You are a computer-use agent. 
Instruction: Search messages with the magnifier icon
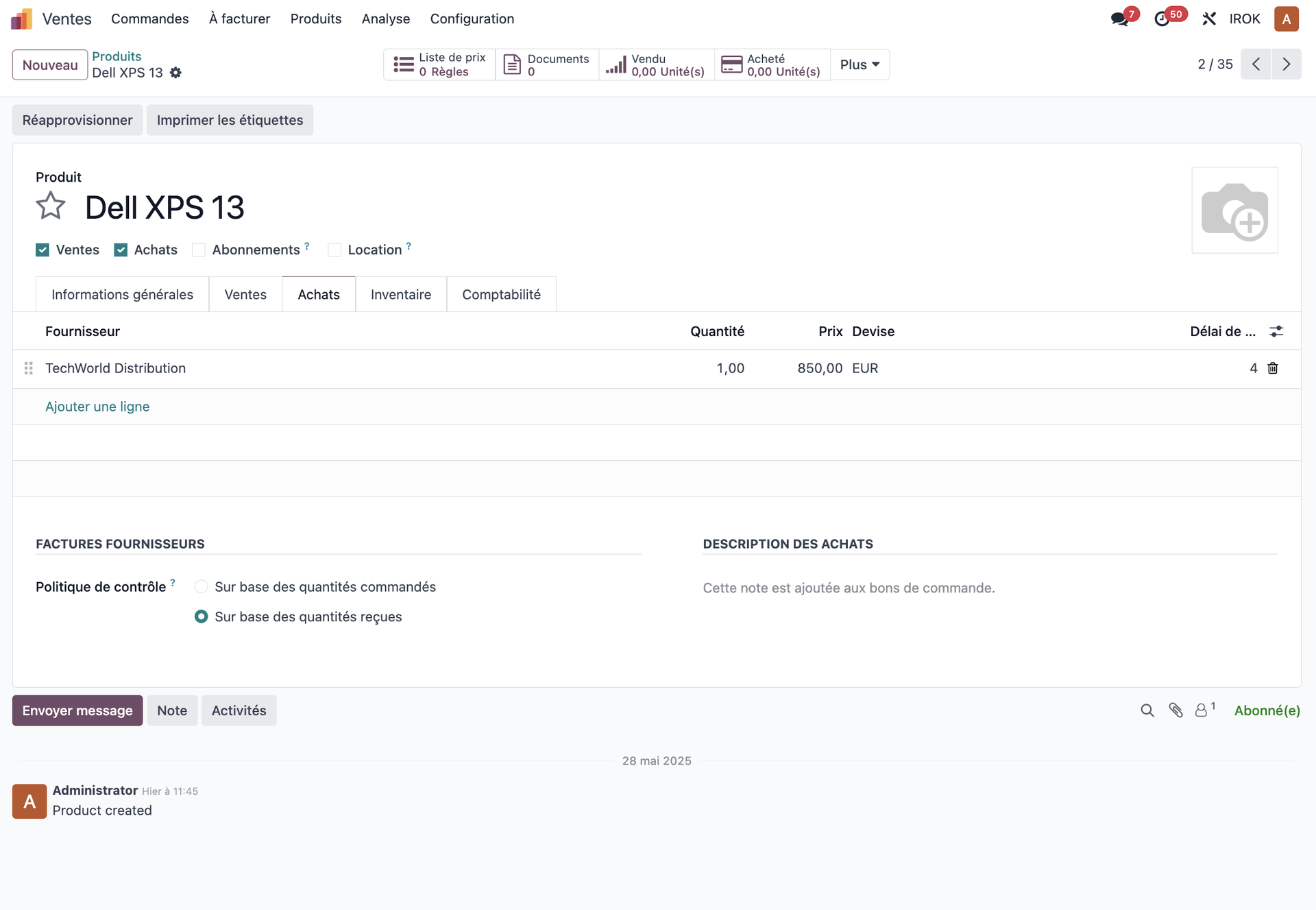click(1147, 710)
